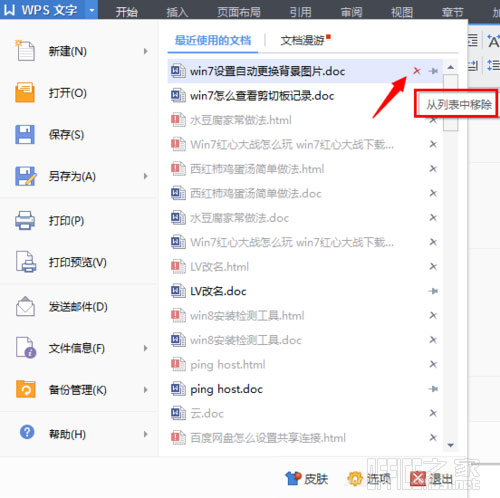Screen dimensions: 500x498
Task: Choose 打印预览(V) menu entry
Action: [x=79, y=262]
